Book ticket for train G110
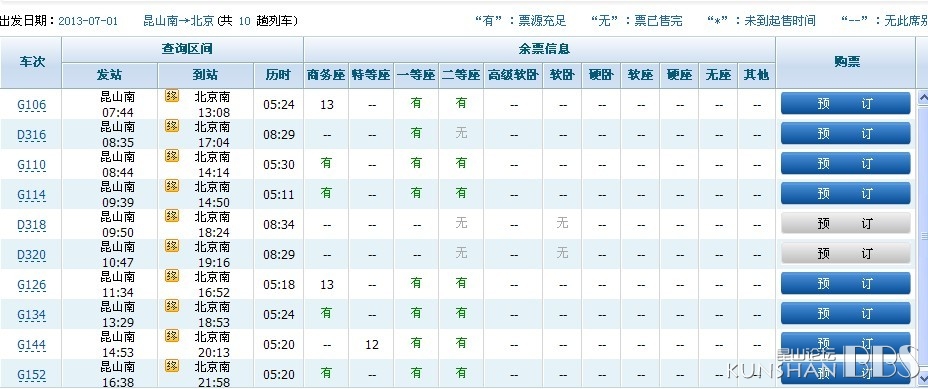Image resolution: width=928 pixels, height=389 pixels. click(845, 163)
